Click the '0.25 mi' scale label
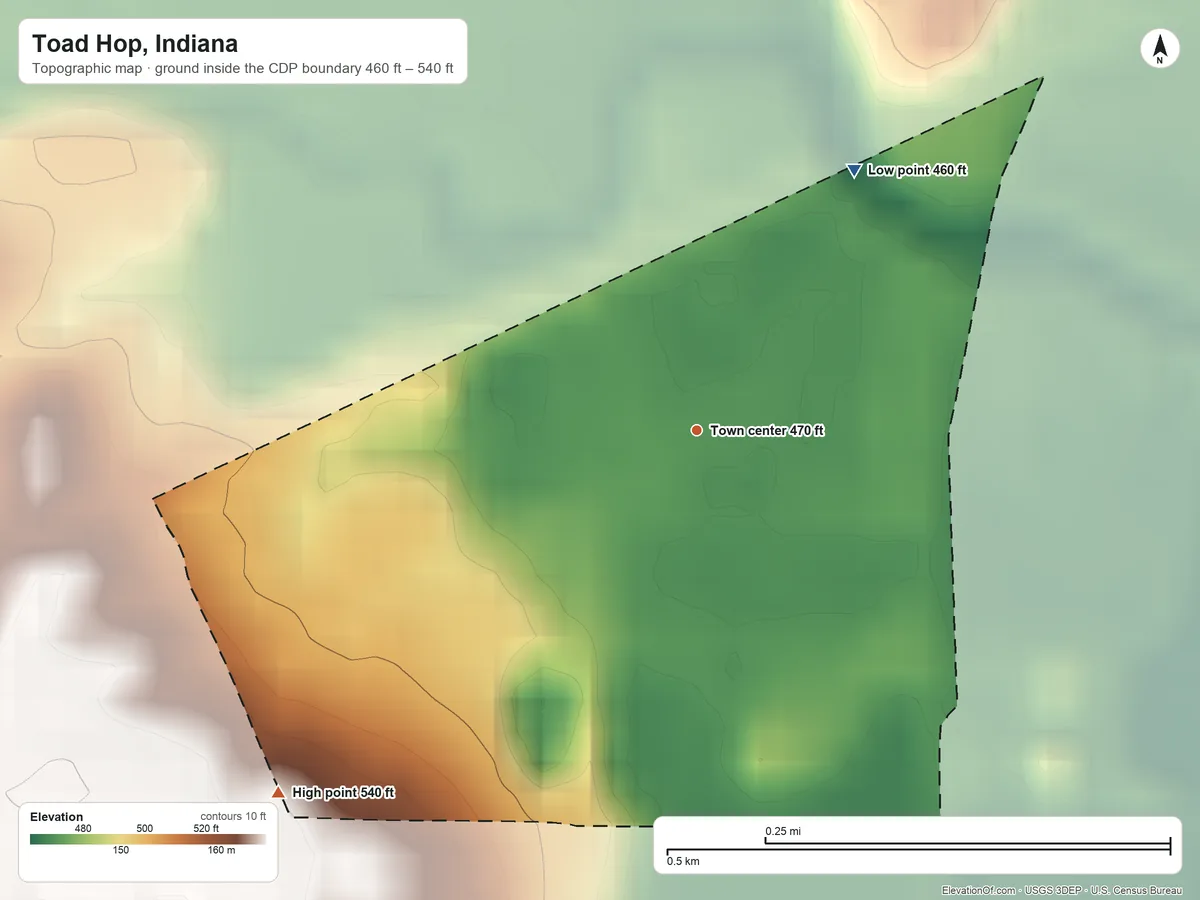The width and height of the screenshot is (1200, 900). pos(783,831)
